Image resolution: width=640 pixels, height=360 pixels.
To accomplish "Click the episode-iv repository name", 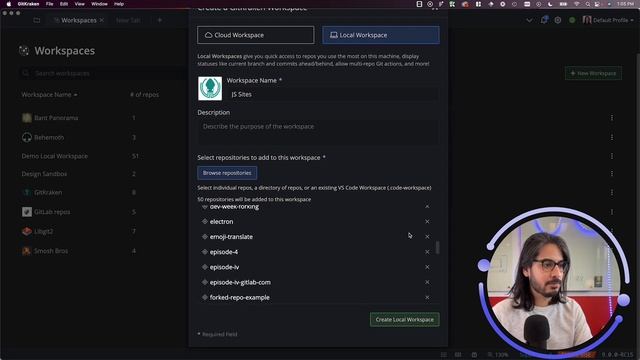I will click(x=224, y=267).
